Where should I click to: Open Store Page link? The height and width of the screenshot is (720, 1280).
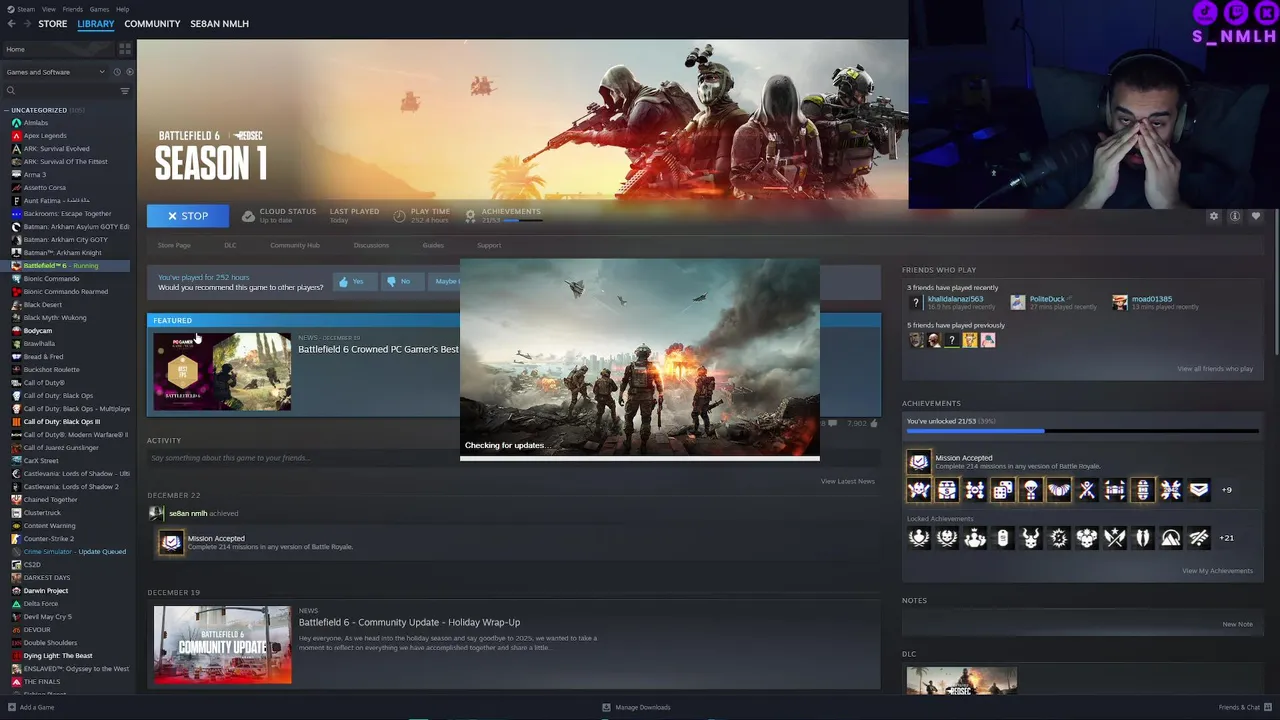click(x=174, y=245)
